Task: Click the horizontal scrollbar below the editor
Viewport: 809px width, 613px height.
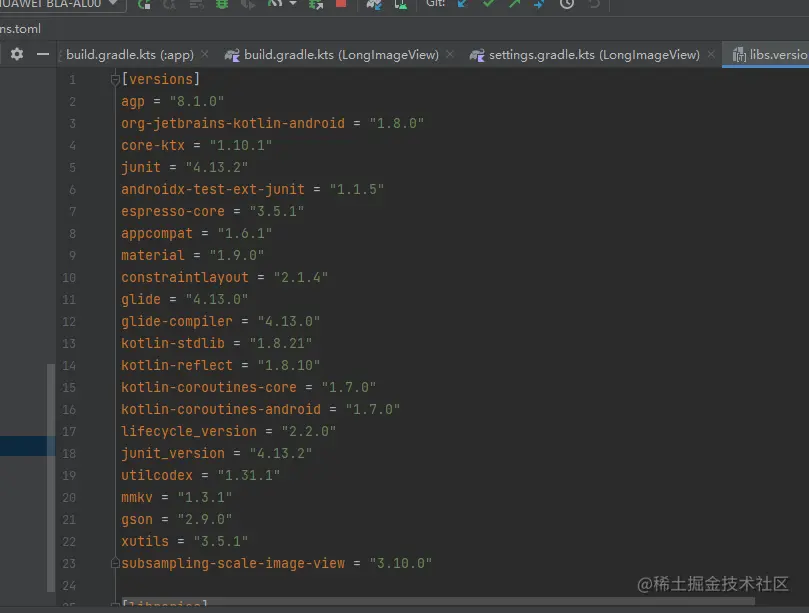Action: point(438,602)
